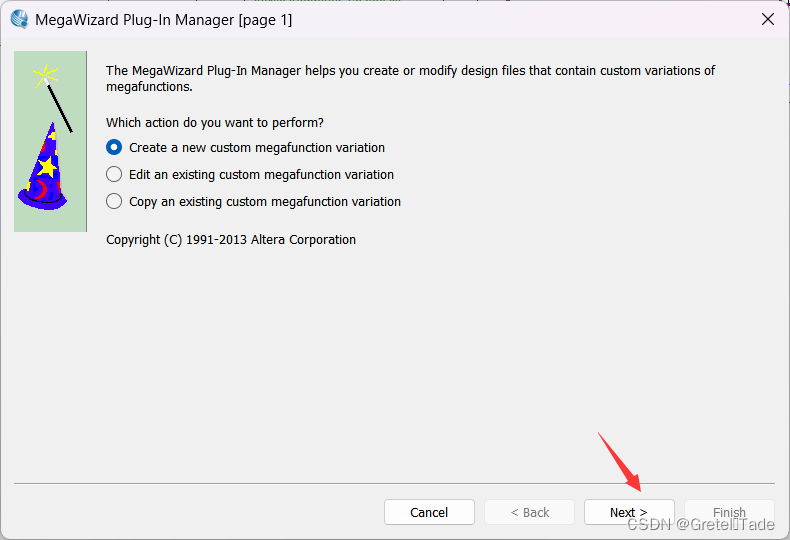Click the 'Which action do you want to perform?' text

(215, 123)
